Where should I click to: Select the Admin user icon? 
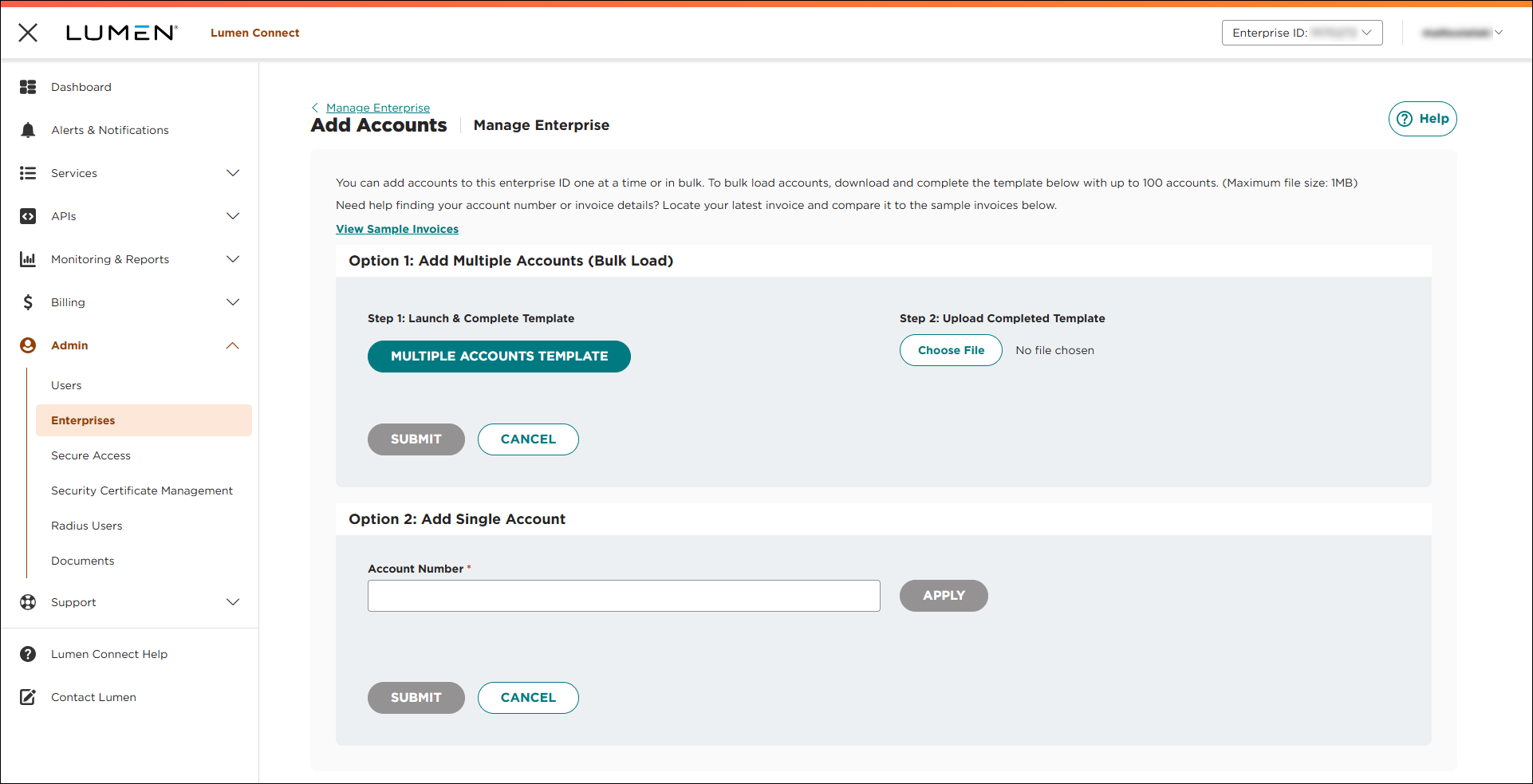click(28, 345)
